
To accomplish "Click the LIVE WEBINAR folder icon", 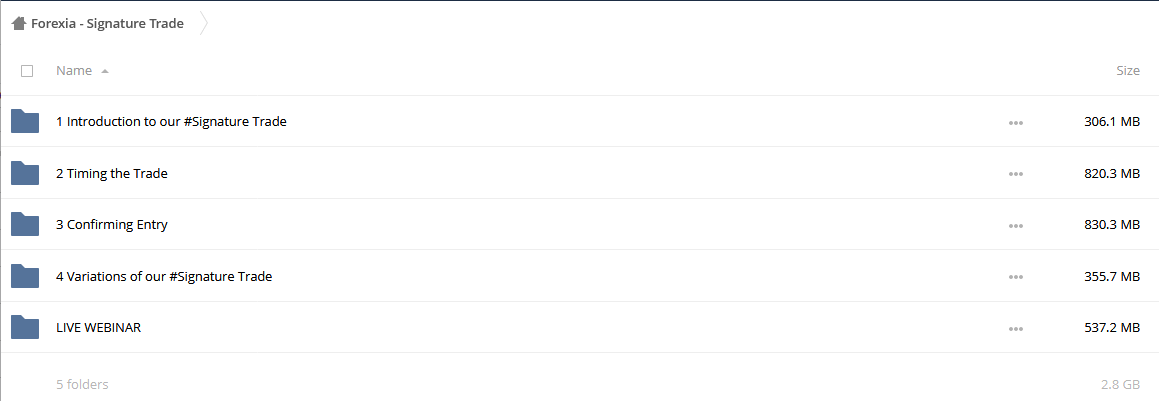I will 25,327.
